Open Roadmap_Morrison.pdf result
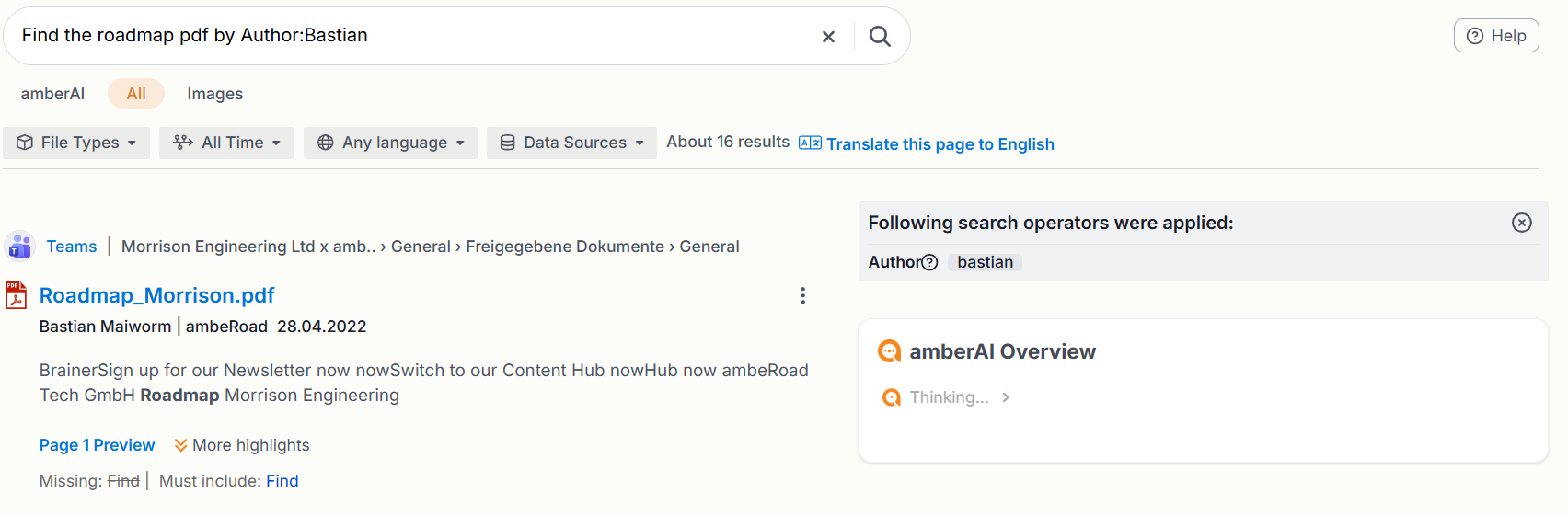Image resolution: width=1568 pixels, height=516 pixels. pyautogui.click(x=156, y=295)
